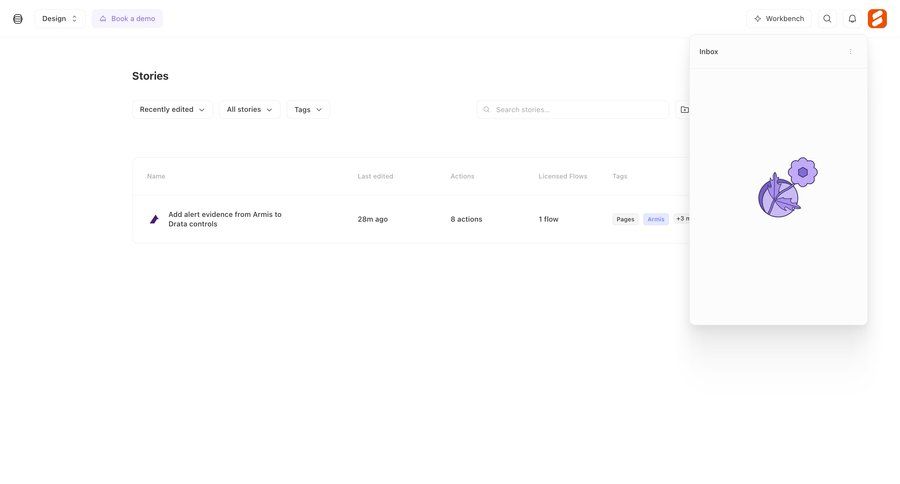Open the Tines home logo icon
Viewport: 900px width, 484px height.
tap(18, 19)
